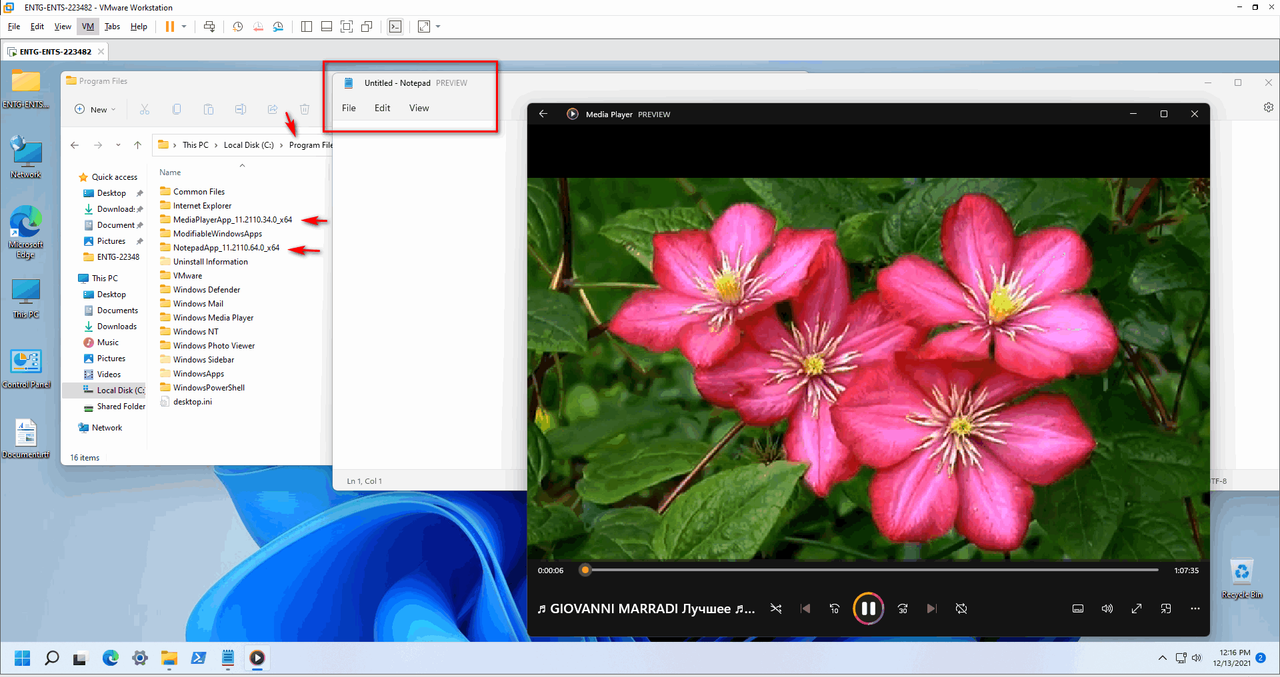Open the View menu in Notepad
The image size is (1280, 677).
click(419, 108)
